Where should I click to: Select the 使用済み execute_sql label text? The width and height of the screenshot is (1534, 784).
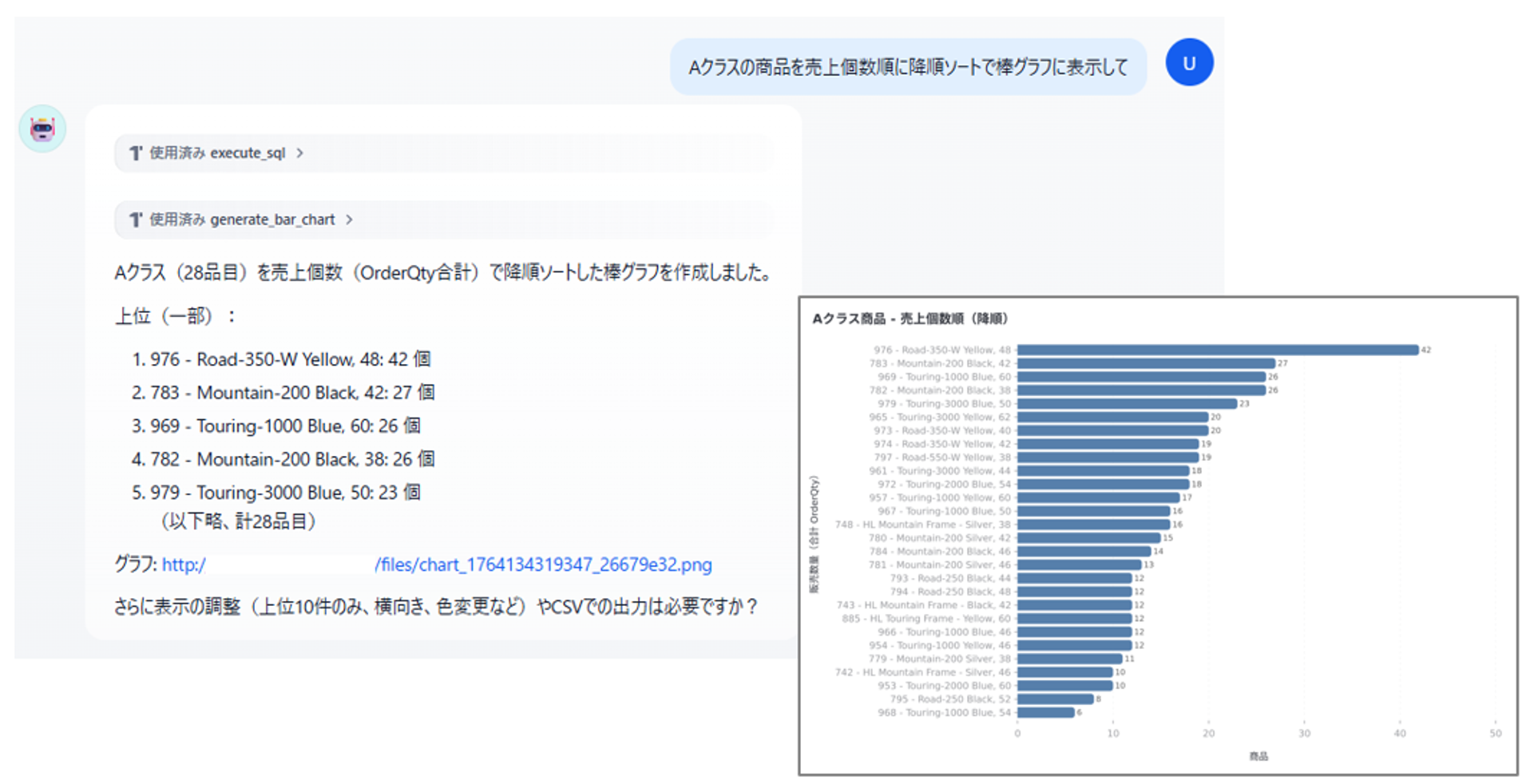[217, 153]
